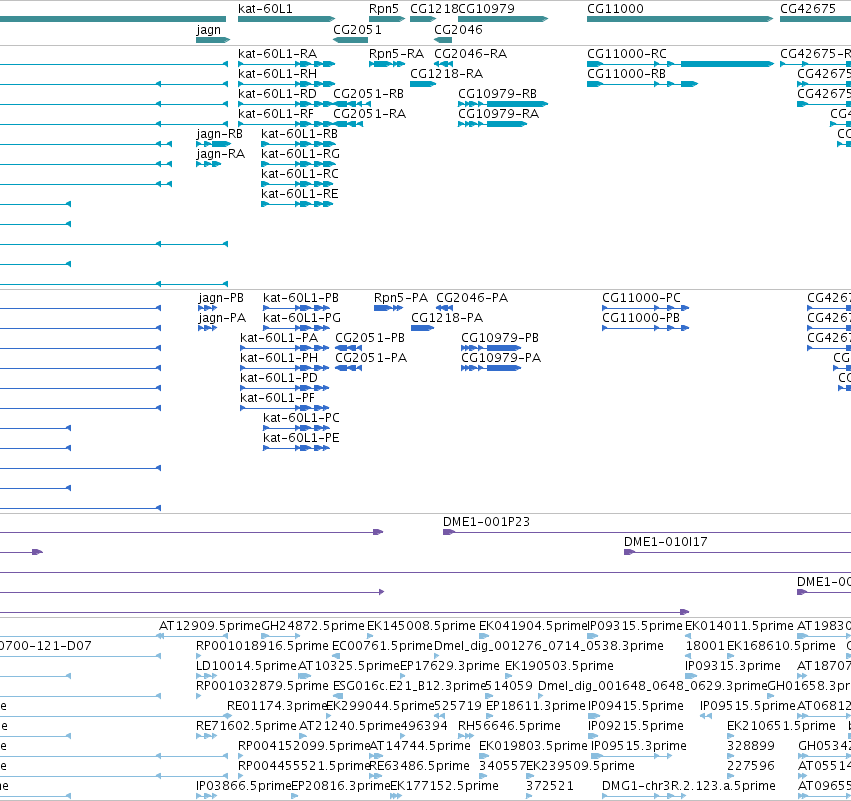Click the CG11000 gene label

point(615,9)
